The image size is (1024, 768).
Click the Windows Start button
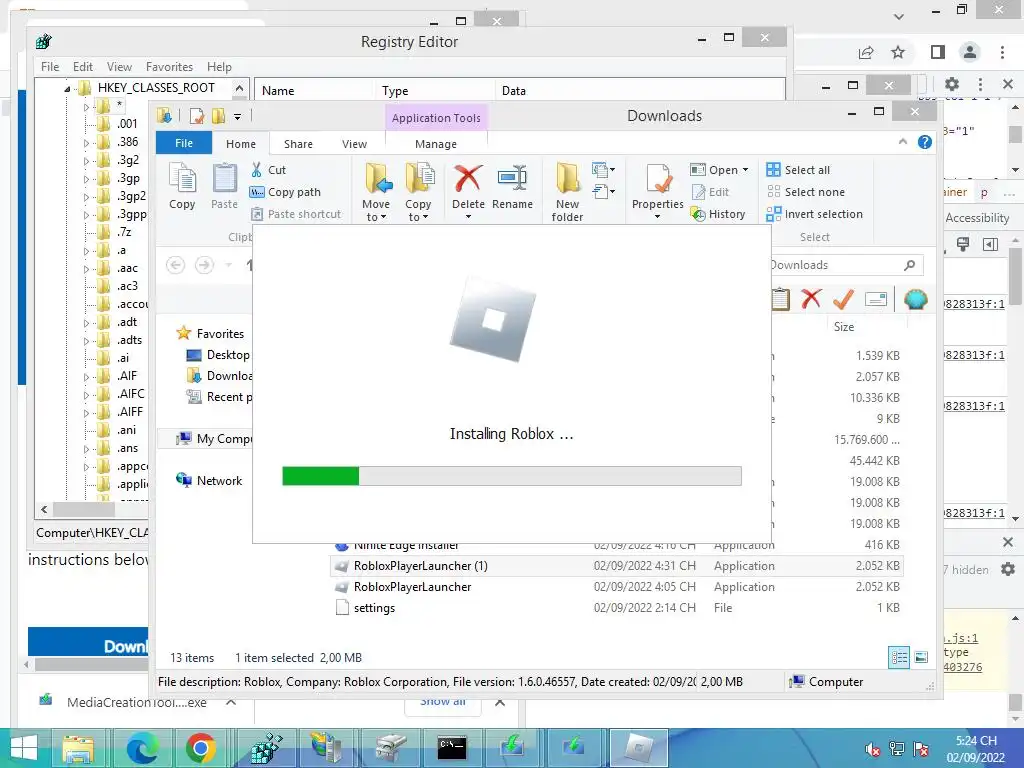24,748
